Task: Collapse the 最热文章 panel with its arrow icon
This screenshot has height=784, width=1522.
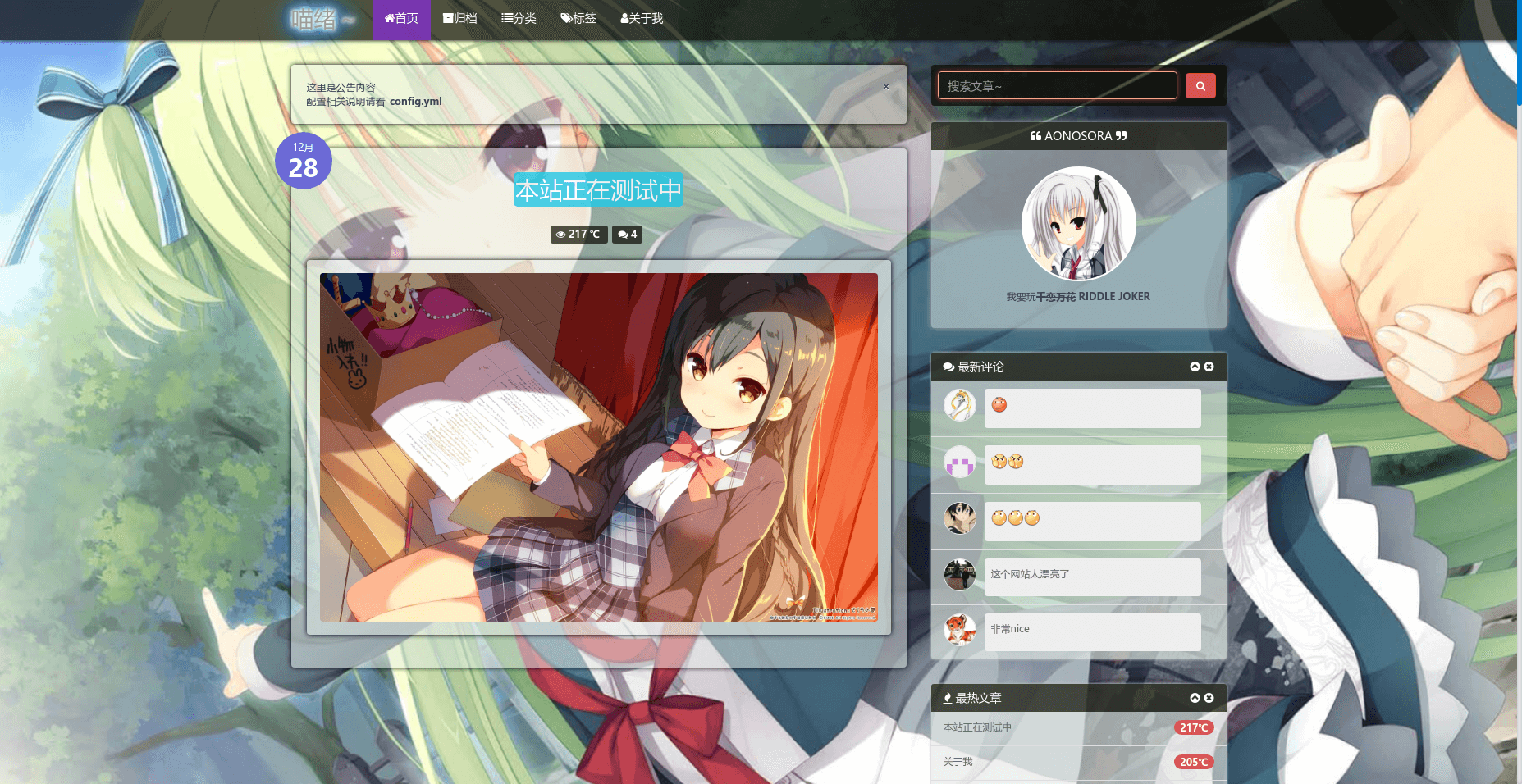Action: point(1195,698)
